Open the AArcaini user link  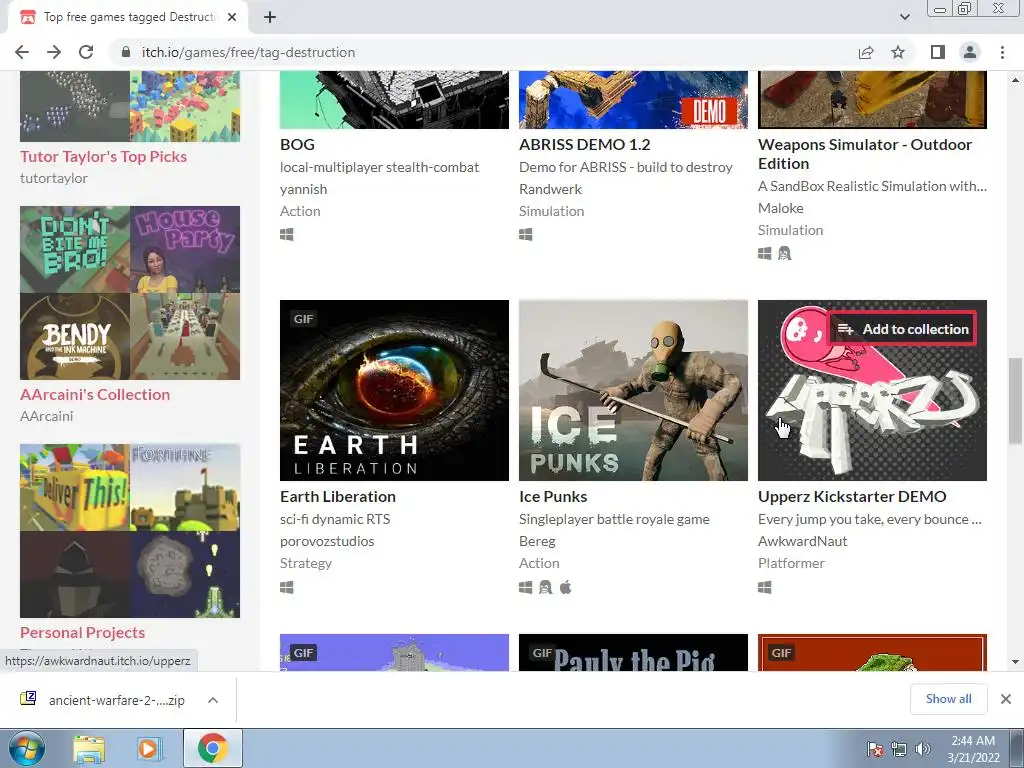46,416
